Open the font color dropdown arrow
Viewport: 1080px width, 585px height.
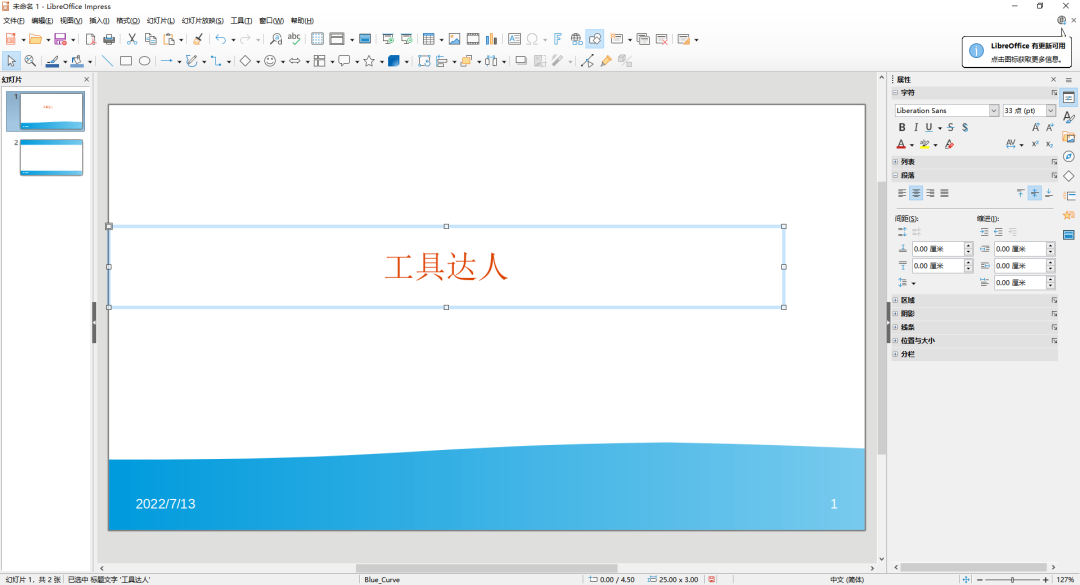point(912,145)
